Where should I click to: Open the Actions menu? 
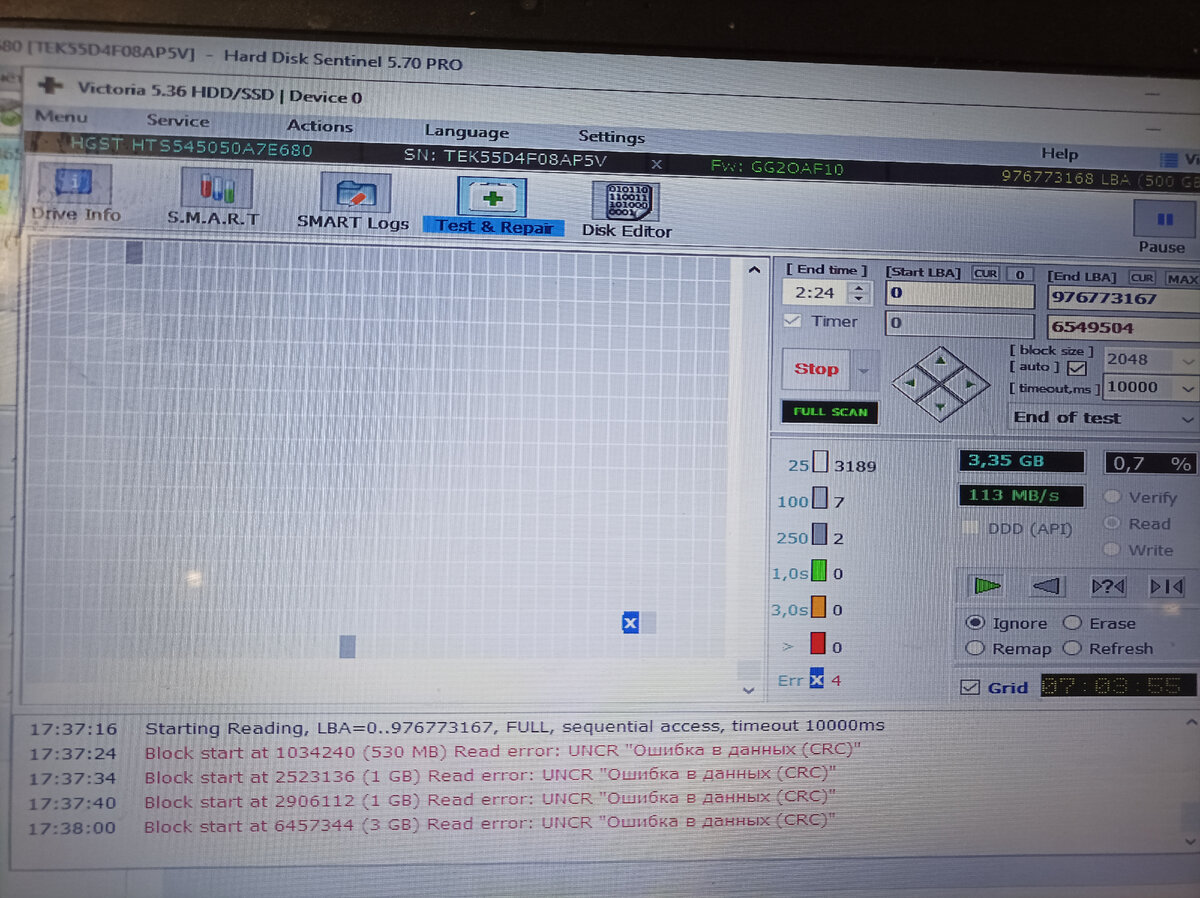coord(320,126)
